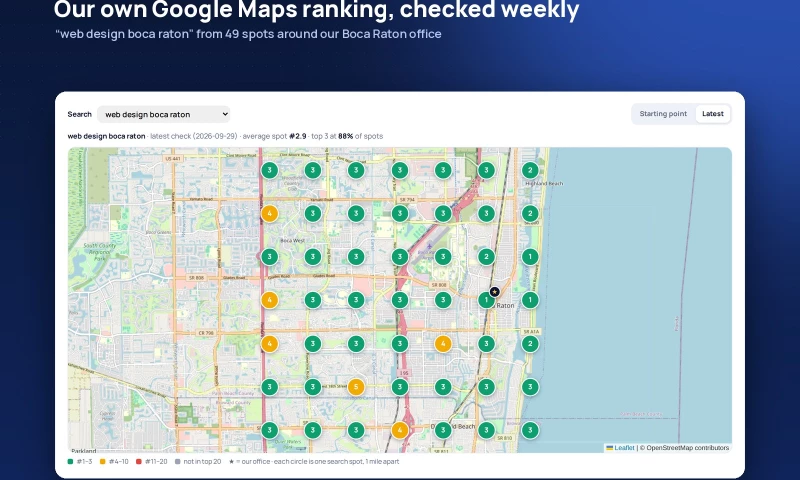The image size is (800, 480).
Task: Click the 3 marker above Woodfield Country Club label
Action: tap(313, 170)
